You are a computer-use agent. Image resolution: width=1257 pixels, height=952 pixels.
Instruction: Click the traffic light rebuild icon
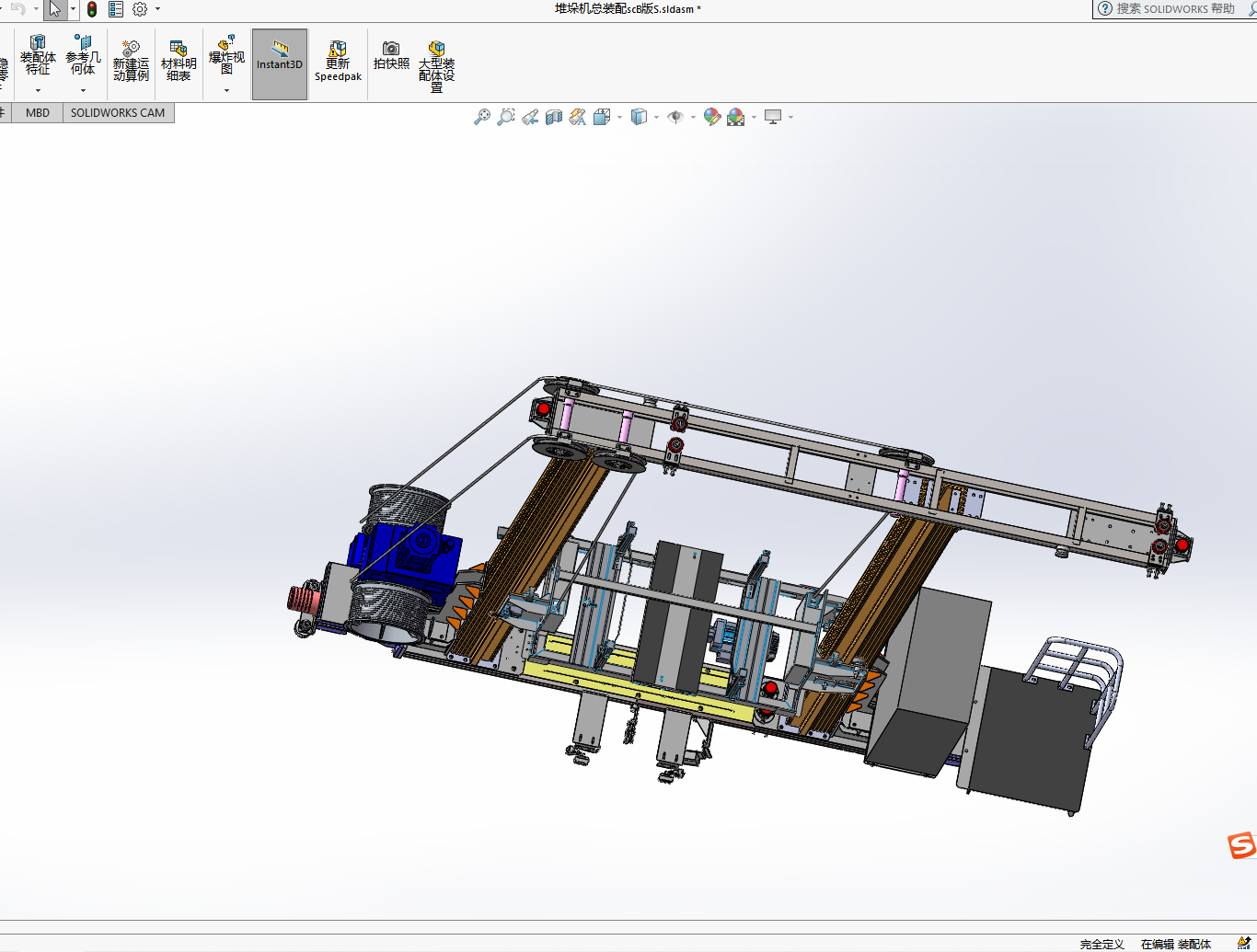coord(92,9)
